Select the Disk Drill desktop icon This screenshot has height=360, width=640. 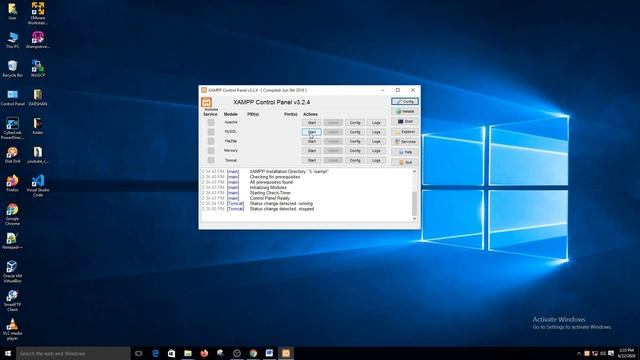[12, 155]
